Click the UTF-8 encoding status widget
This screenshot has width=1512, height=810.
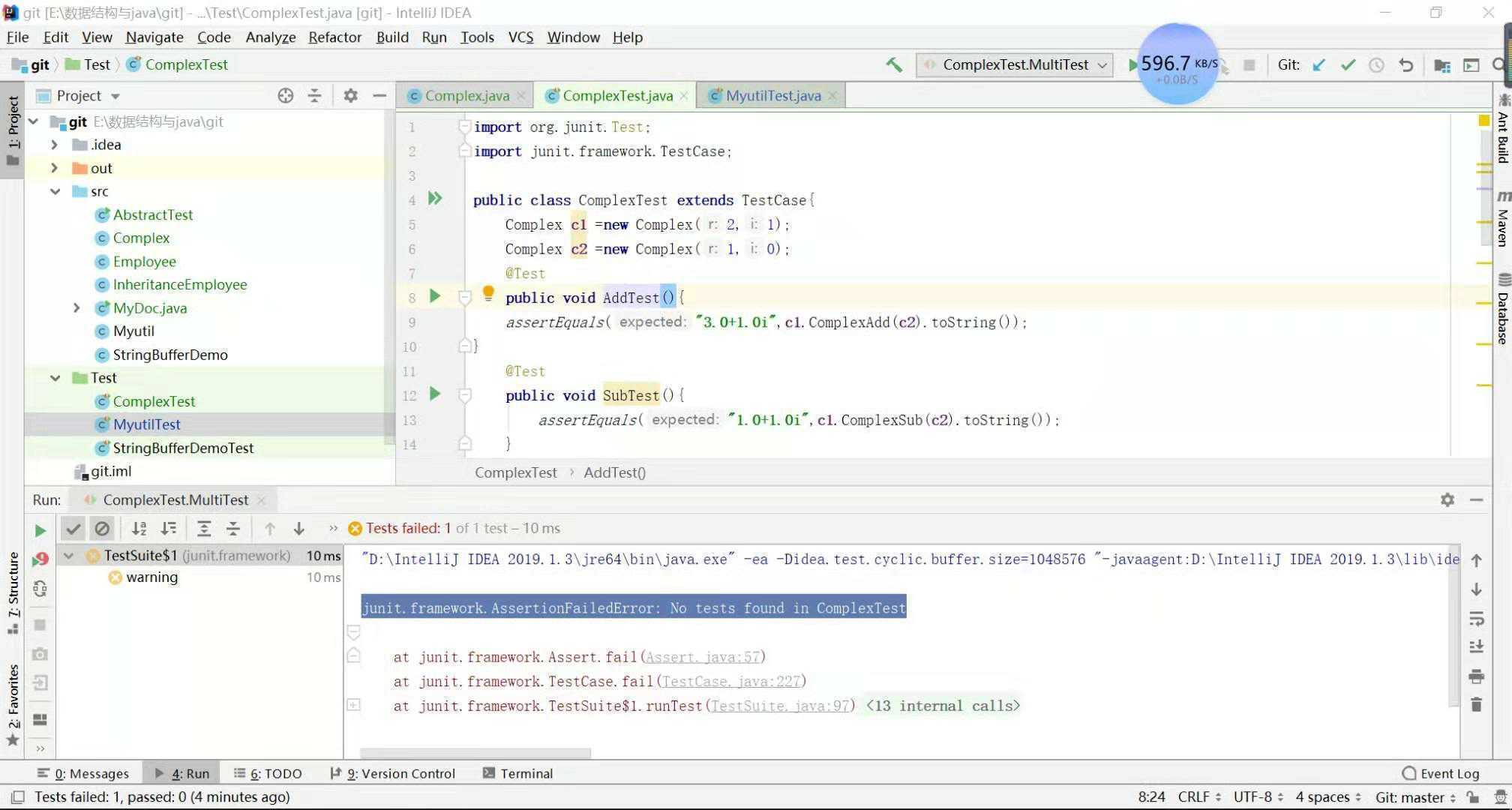pos(1258,797)
